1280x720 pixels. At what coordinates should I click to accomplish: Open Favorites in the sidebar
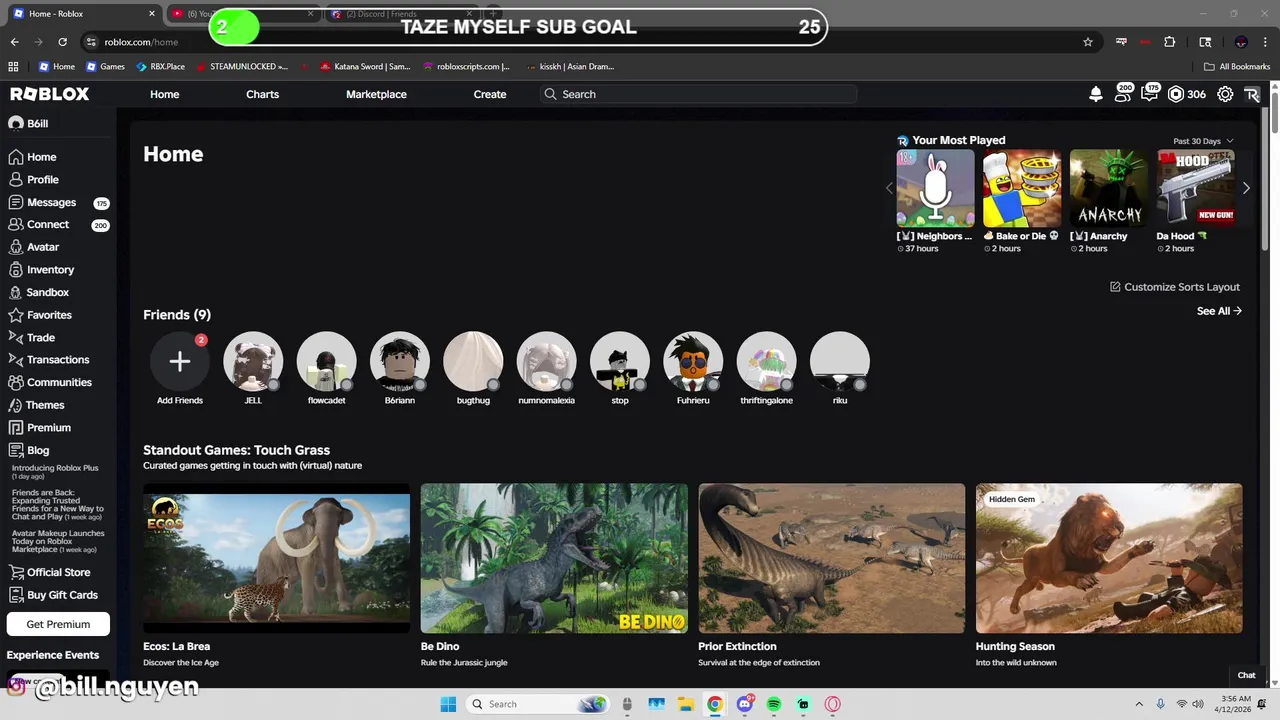[49, 315]
